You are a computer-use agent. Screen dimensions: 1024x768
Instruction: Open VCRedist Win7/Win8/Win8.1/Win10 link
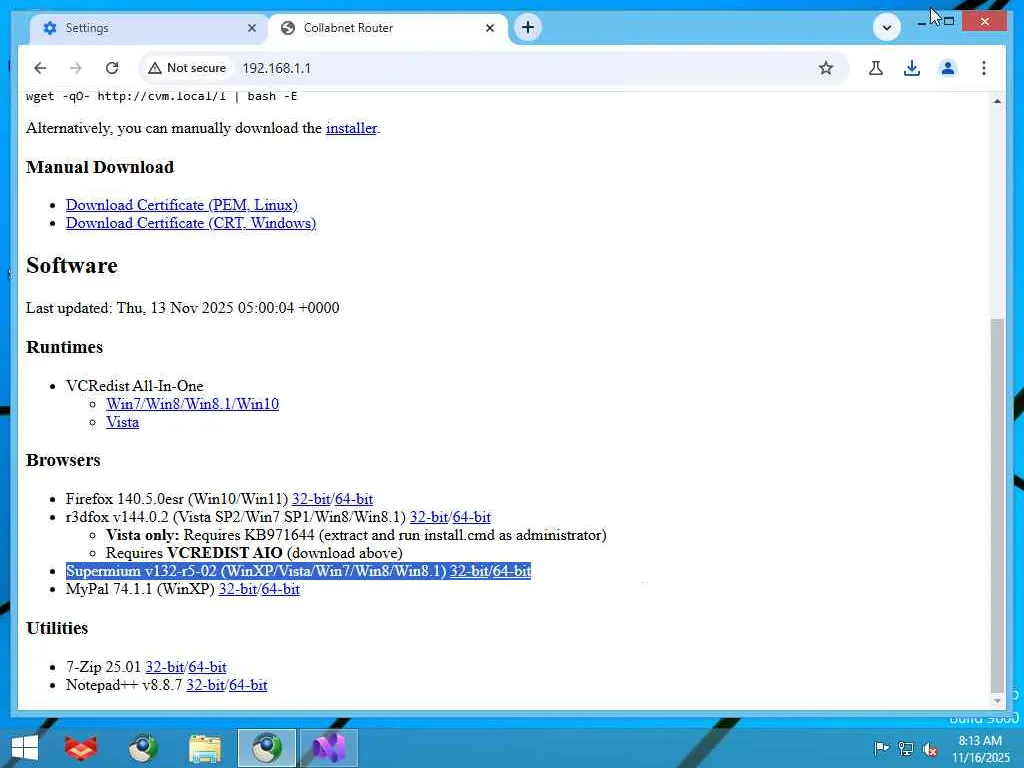(193, 404)
